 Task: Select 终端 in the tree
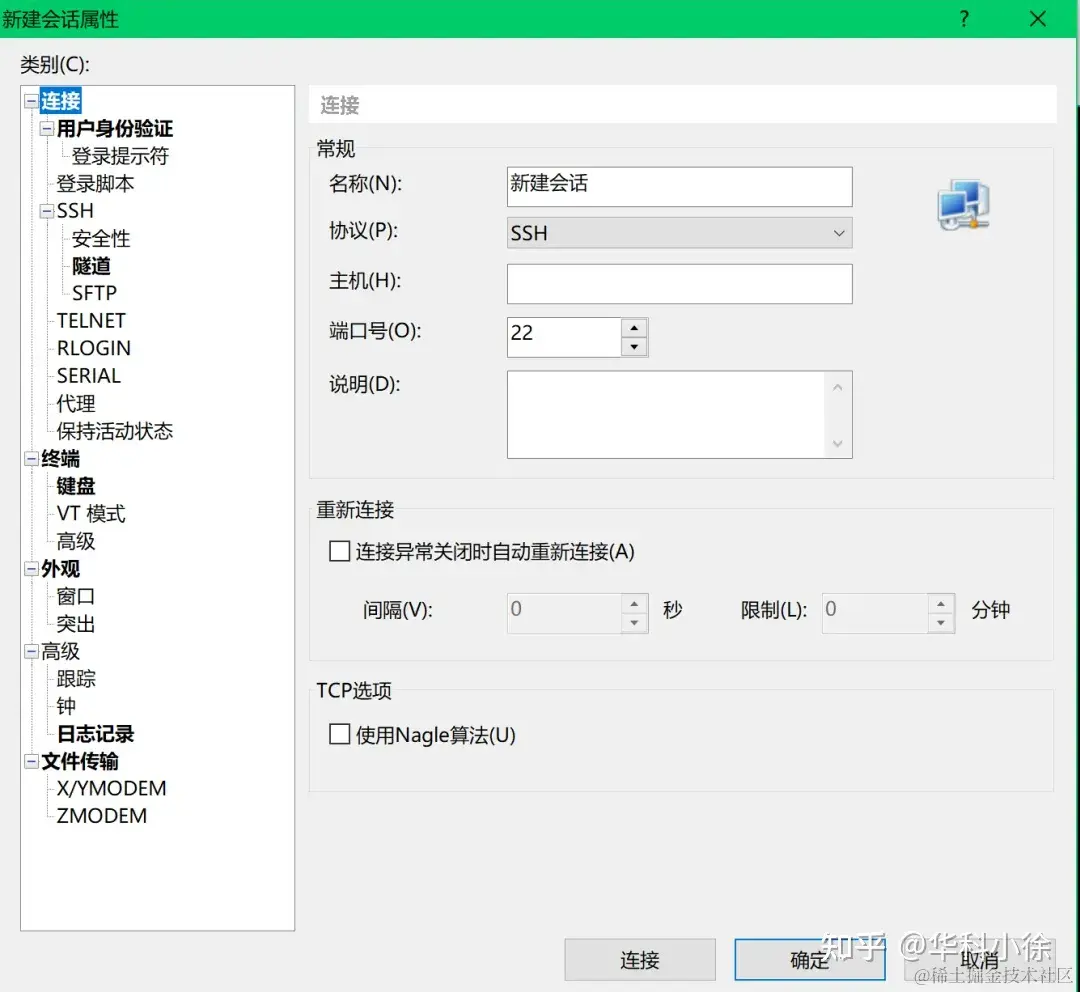point(61,459)
